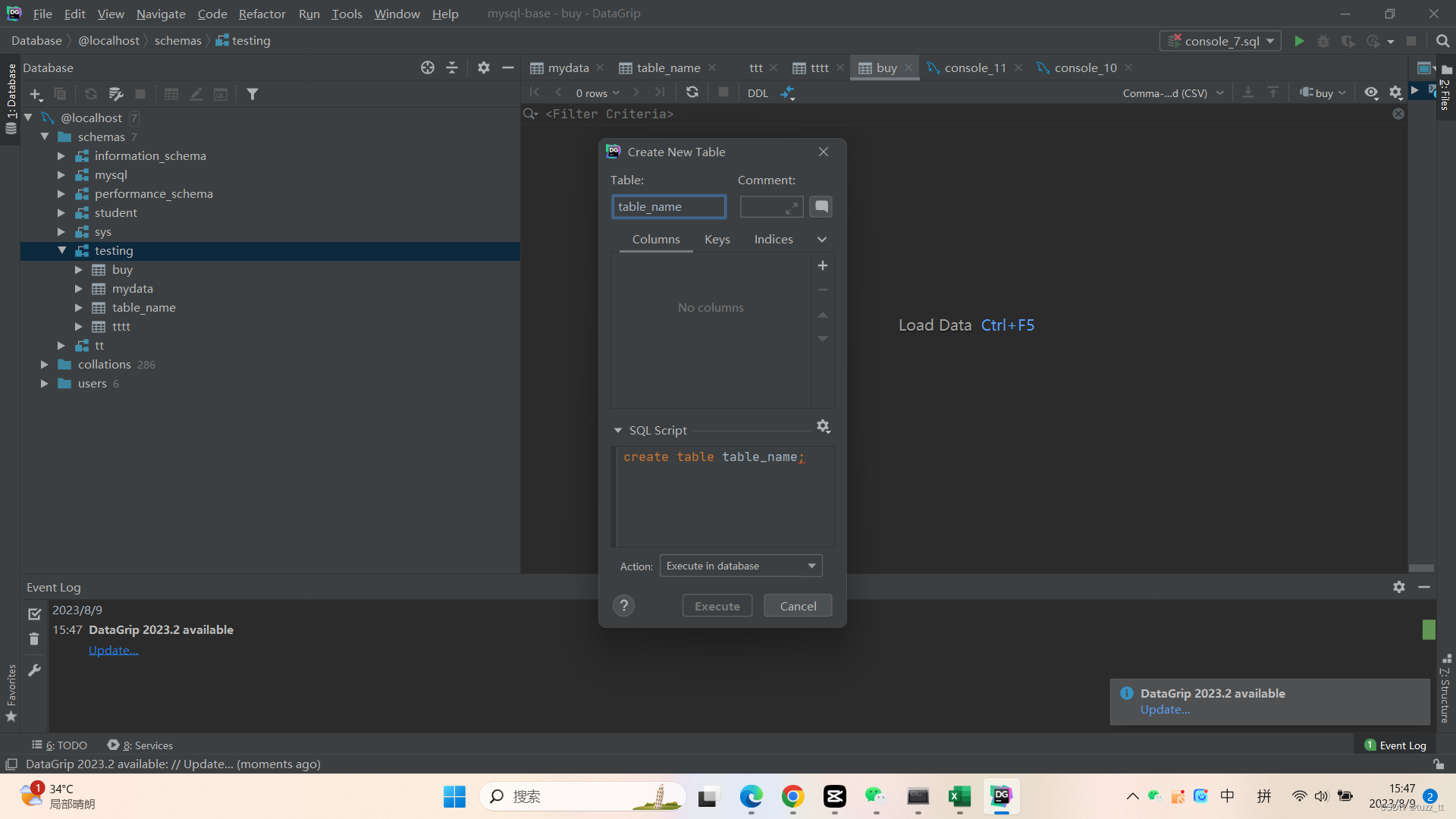
Task: Collapse the testing schema node
Action: pos(62,250)
